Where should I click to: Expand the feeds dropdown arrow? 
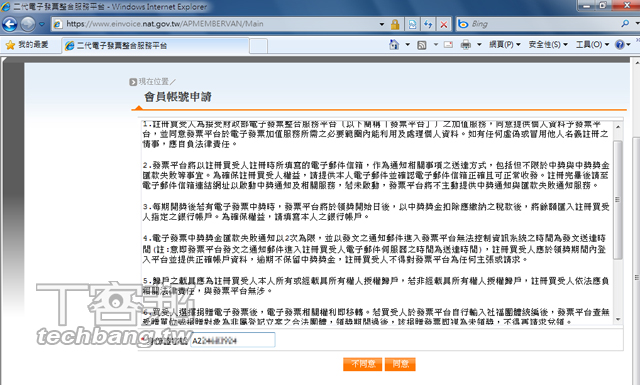(x=436, y=45)
